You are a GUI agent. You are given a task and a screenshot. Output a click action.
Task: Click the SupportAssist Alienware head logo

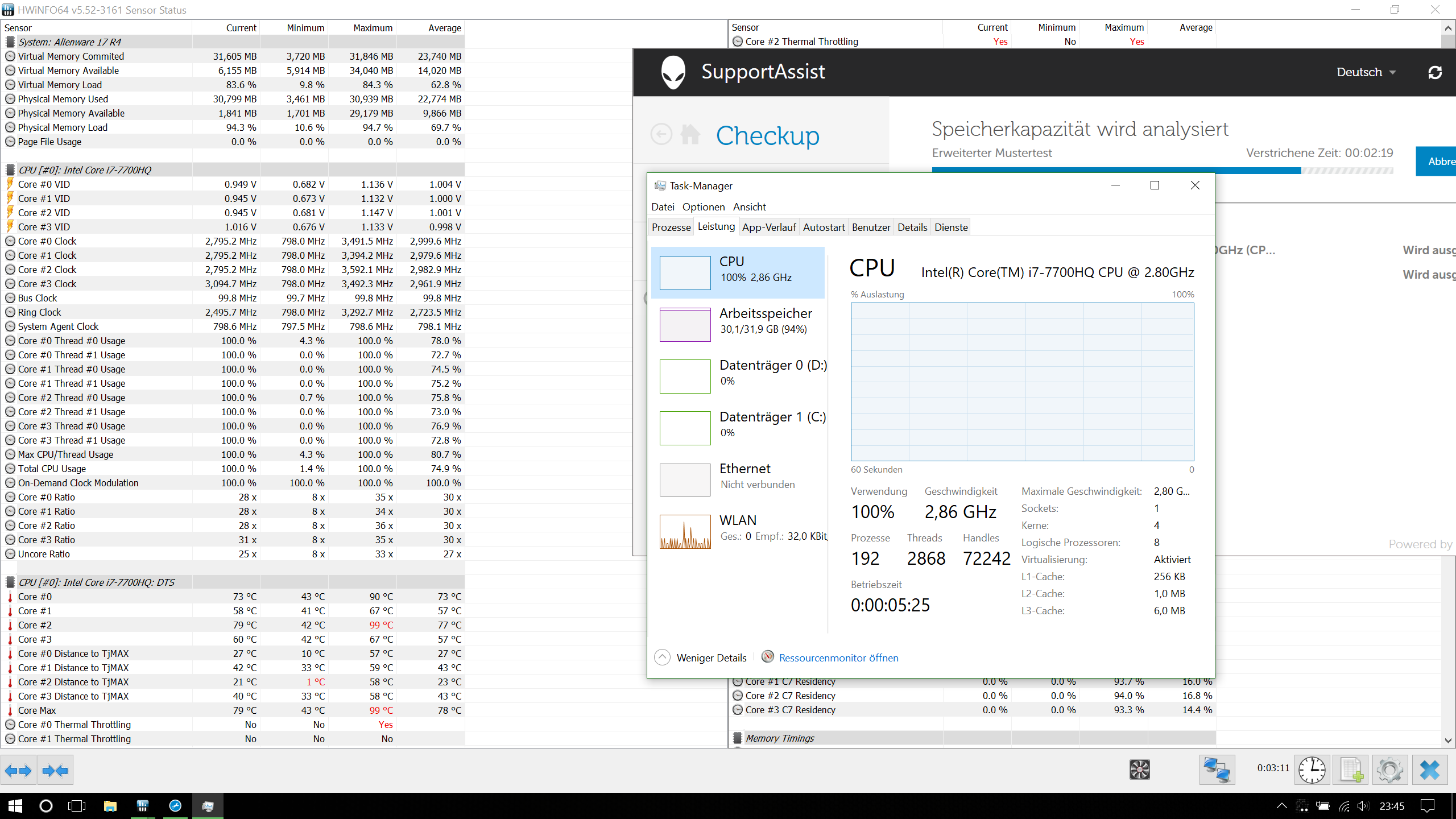coord(673,72)
